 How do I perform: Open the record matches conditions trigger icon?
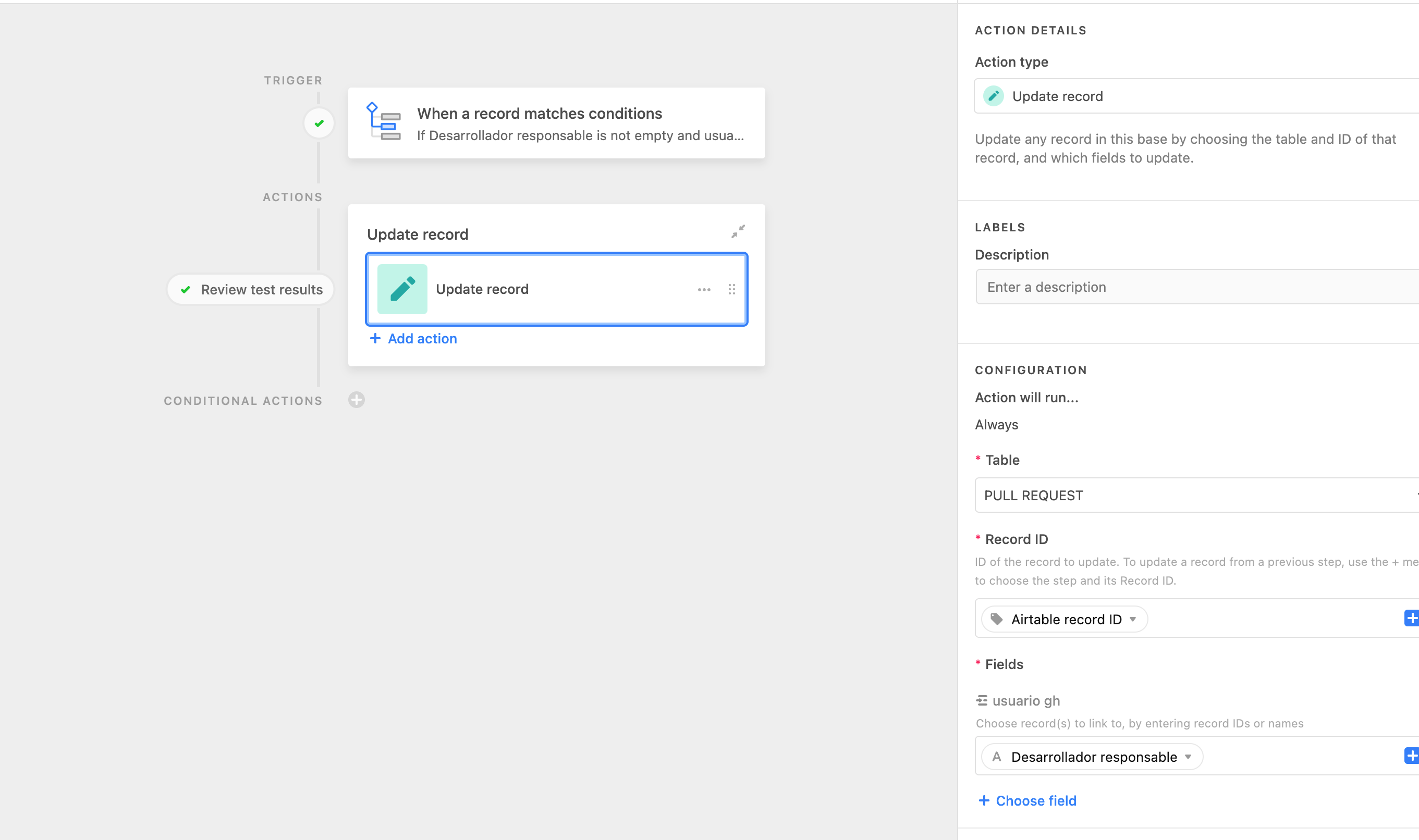(x=383, y=122)
